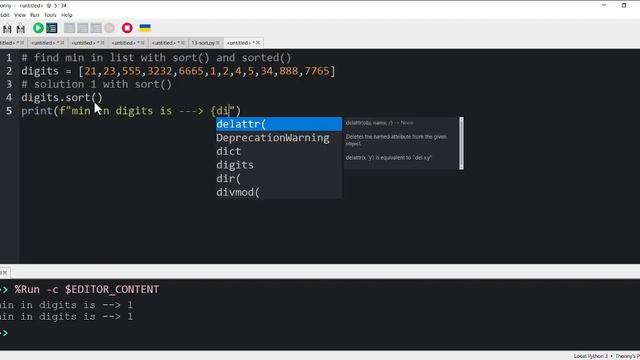The width and height of the screenshot is (640, 360).
Task: Click the '%Run -c $EDITOR_CONTENT' shell line
Action: click(x=87, y=289)
